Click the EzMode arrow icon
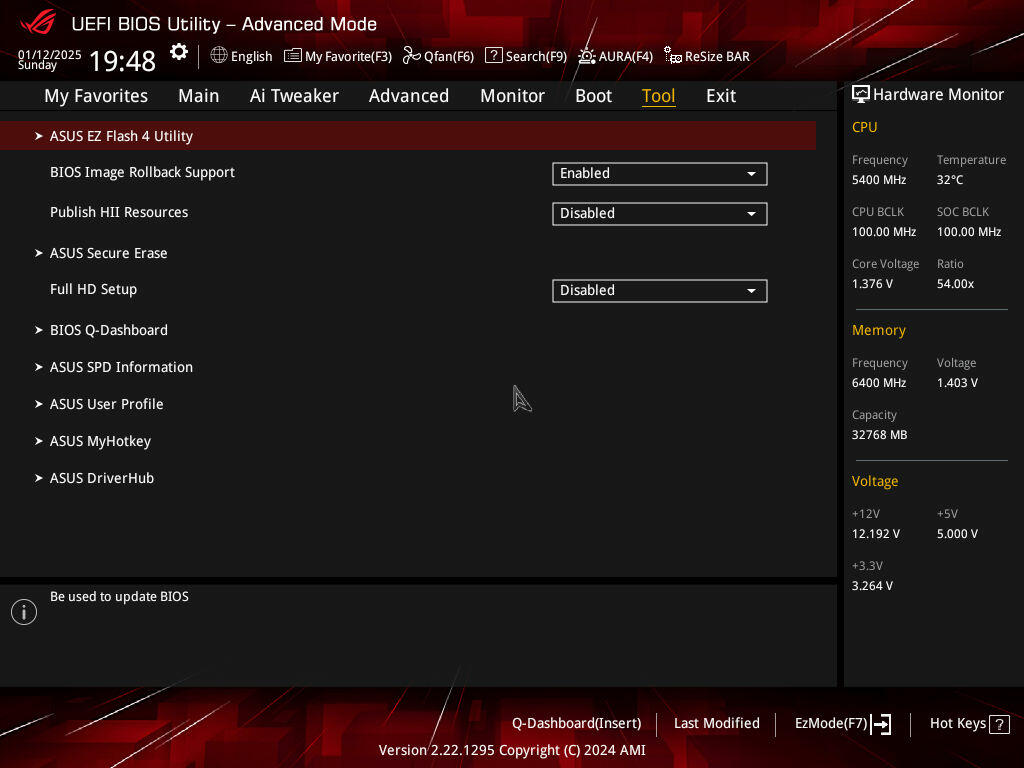The image size is (1024, 768). [881, 724]
